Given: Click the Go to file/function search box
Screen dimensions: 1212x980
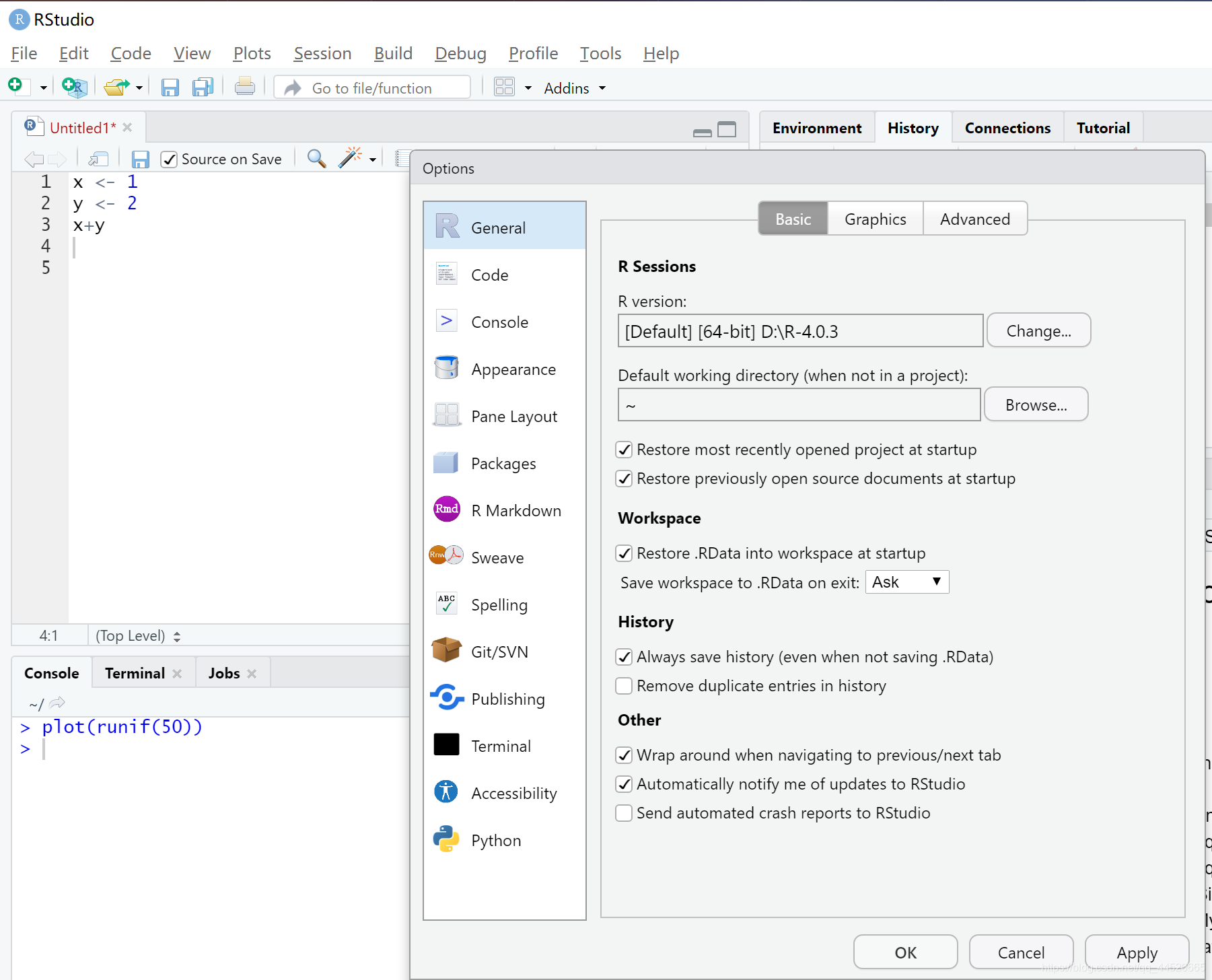Looking at the screenshot, I should click(372, 87).
